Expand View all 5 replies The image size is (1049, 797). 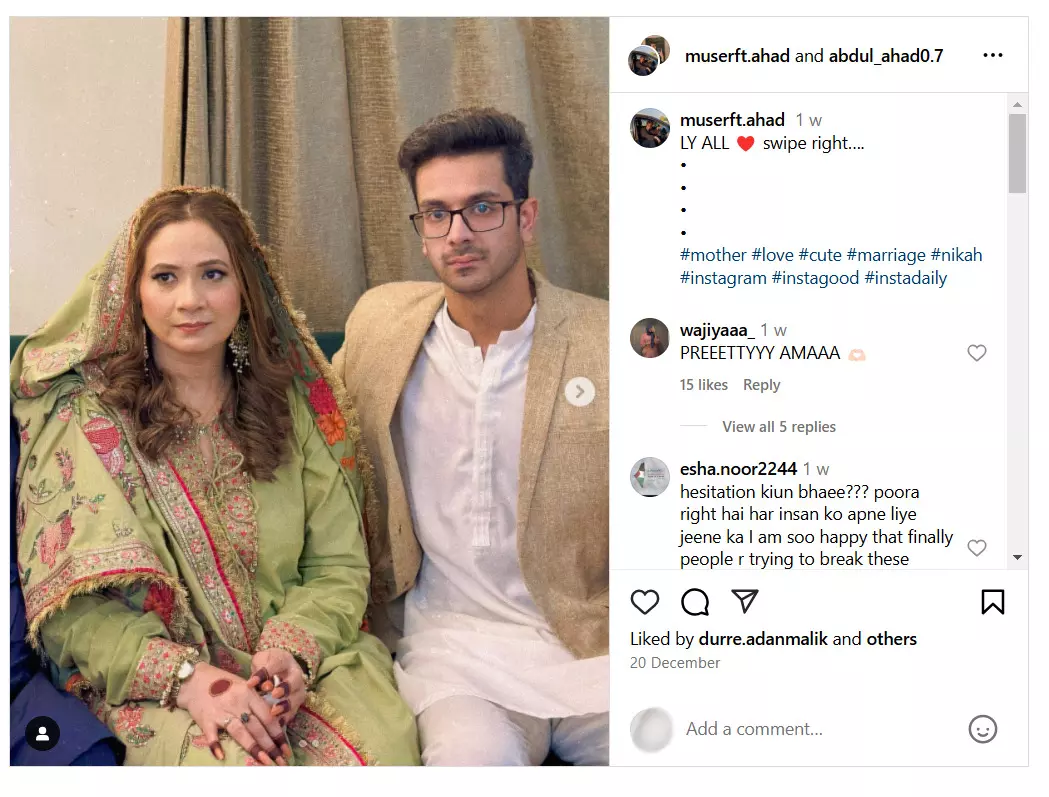pyautogui.click(x=779, y=426)
